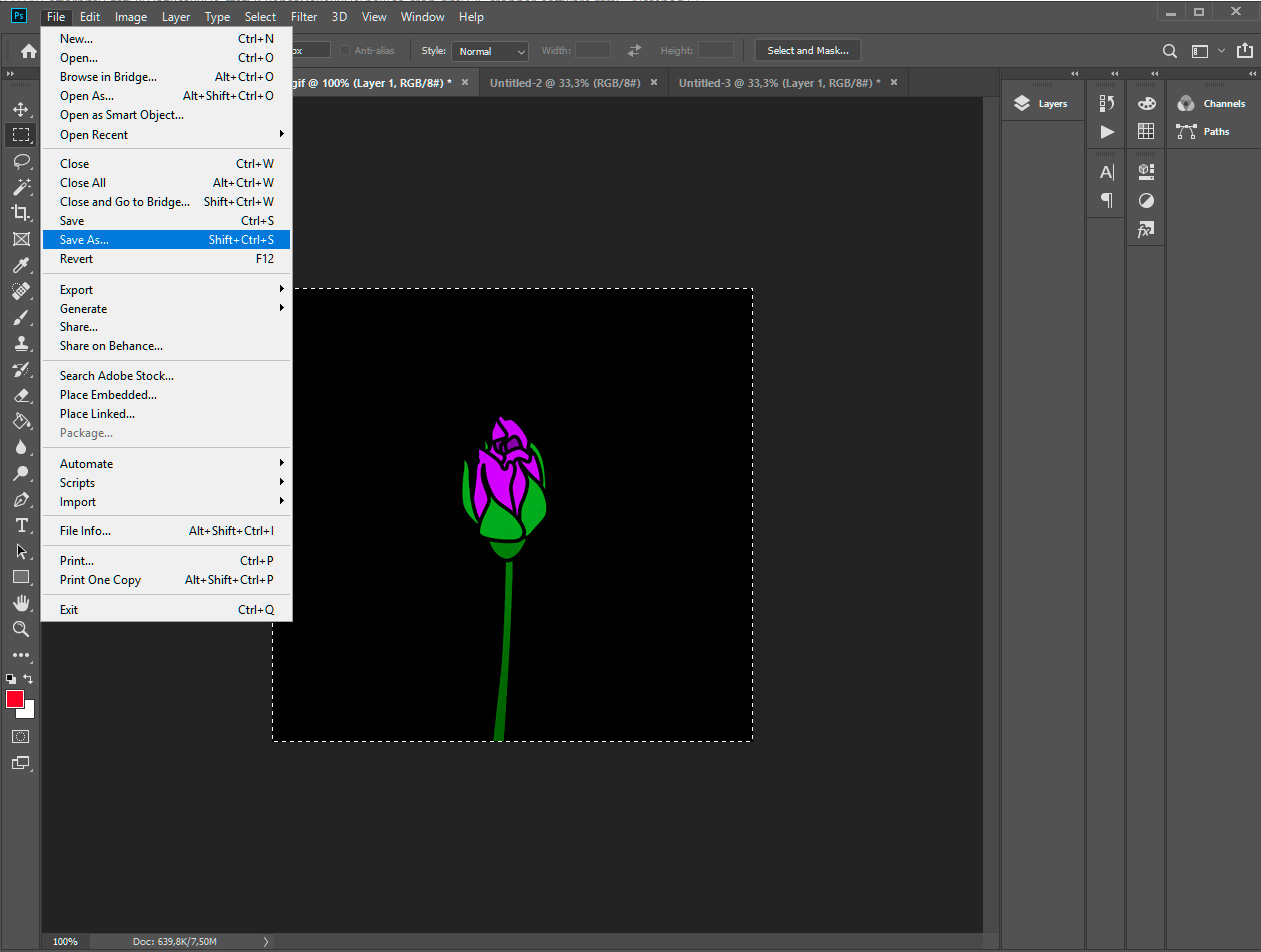Select the Crop tool
This screenshot has height=952, width=1261.
21,213
